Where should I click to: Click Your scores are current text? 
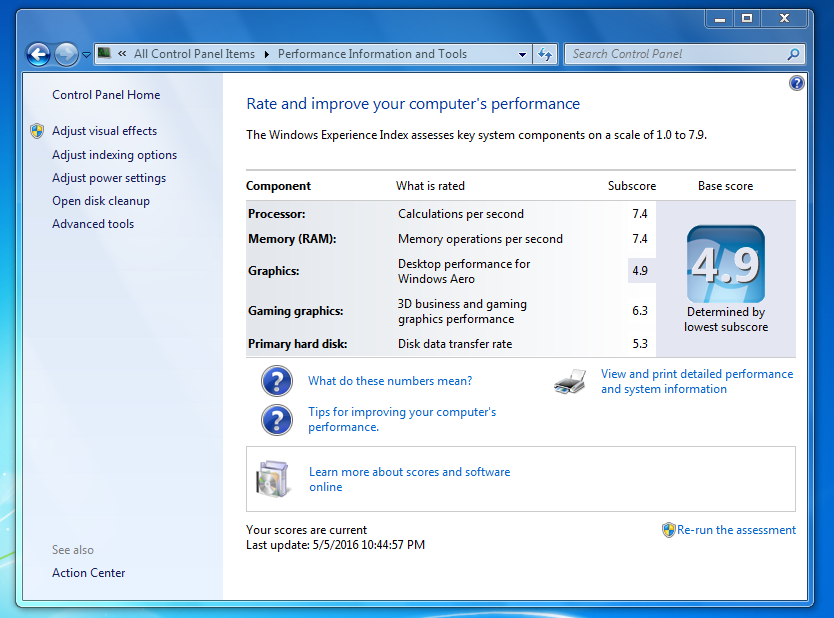[x=306, y=530]
